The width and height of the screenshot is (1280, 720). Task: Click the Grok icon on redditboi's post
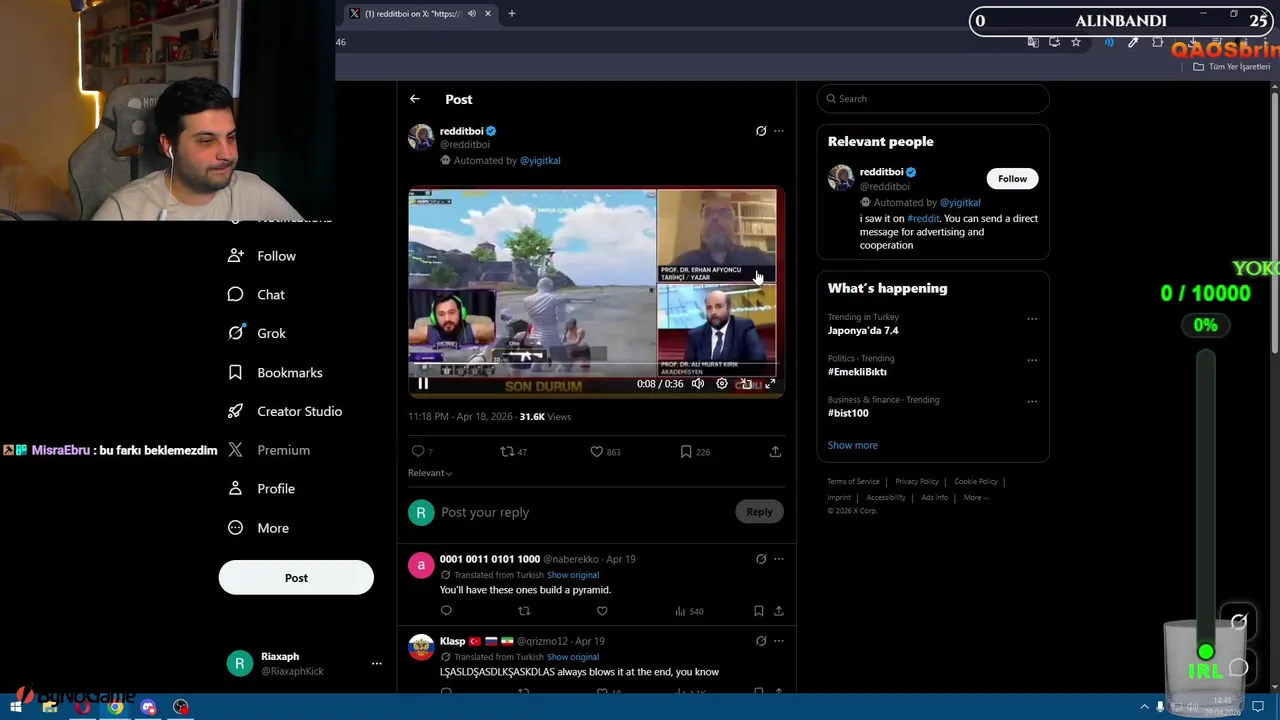pos(761,131)
